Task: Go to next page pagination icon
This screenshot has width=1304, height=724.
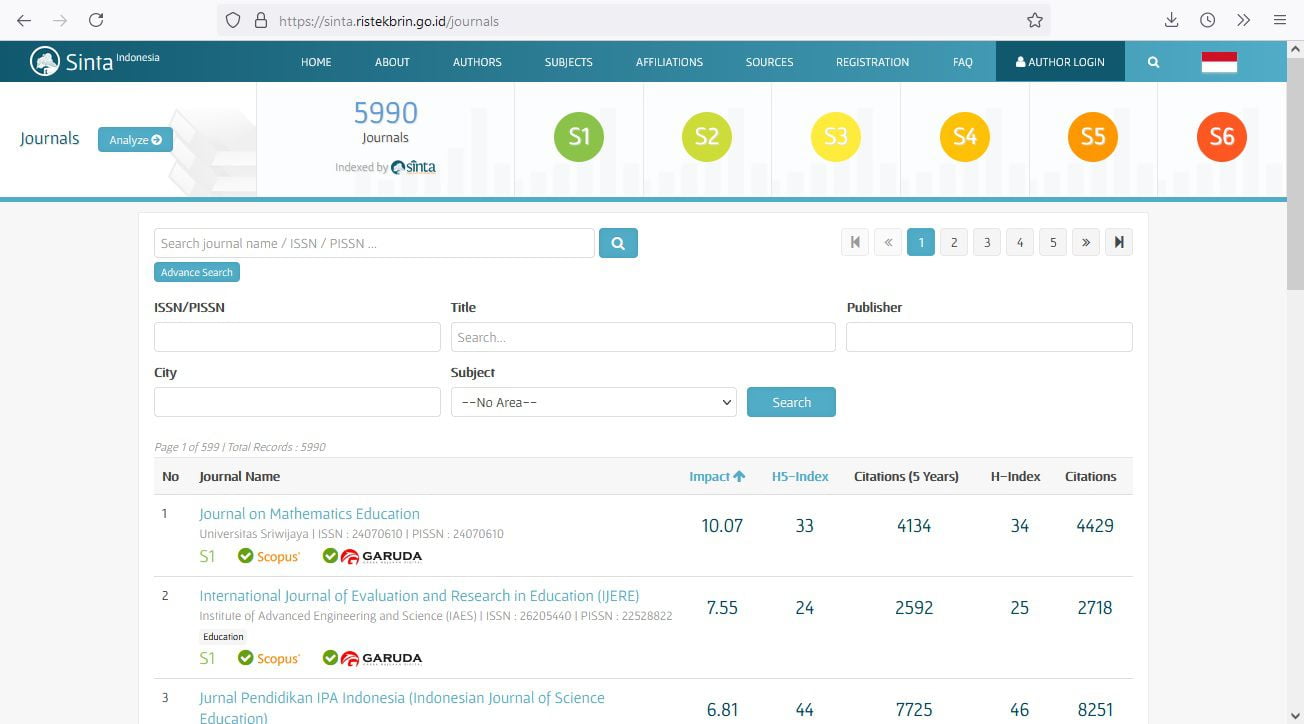Action: point(1086,242)
